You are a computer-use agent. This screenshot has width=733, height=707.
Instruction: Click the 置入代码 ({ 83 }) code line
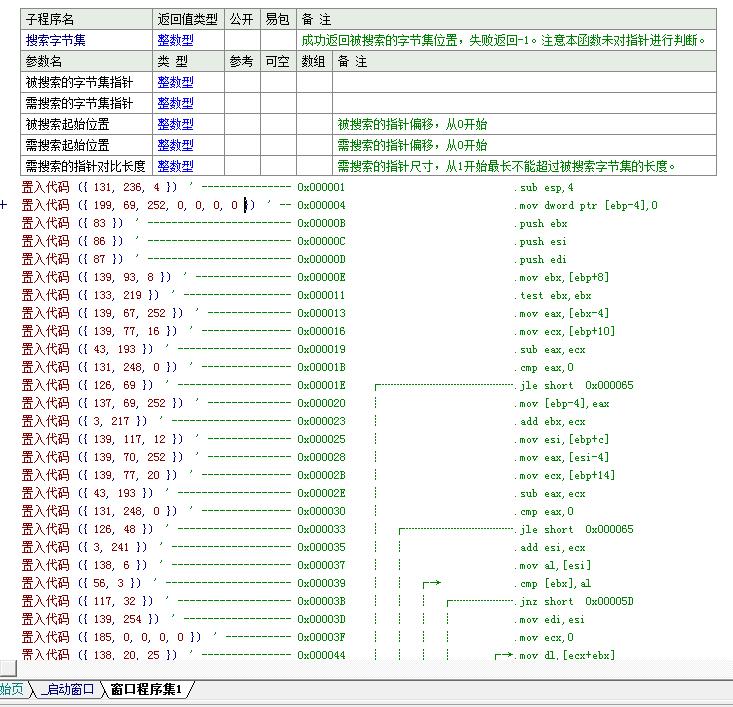(73, 223)
